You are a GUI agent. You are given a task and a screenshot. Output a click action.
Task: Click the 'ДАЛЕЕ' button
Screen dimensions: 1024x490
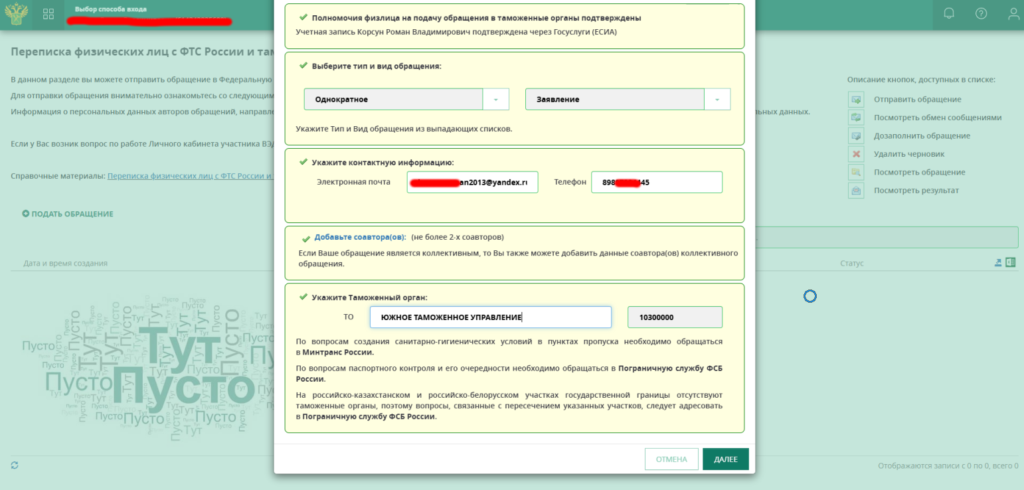(x=726, y=459)
